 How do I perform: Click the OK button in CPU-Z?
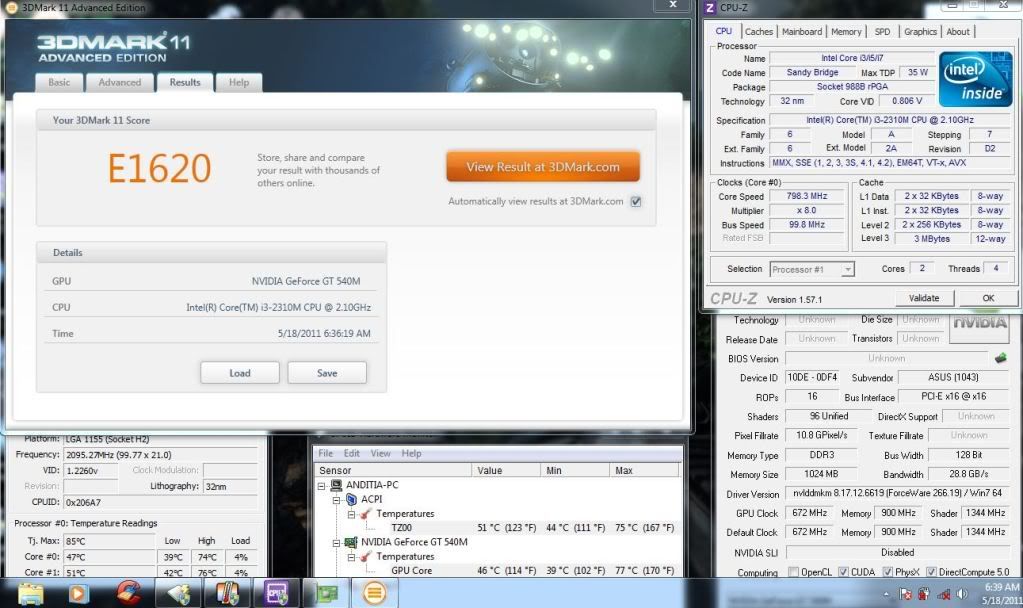click(x=988, y=298)
